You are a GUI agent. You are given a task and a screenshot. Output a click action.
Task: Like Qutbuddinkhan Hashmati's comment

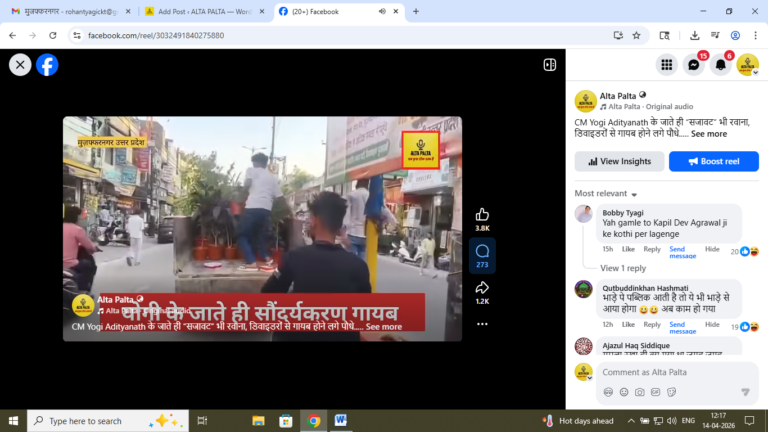628,325
